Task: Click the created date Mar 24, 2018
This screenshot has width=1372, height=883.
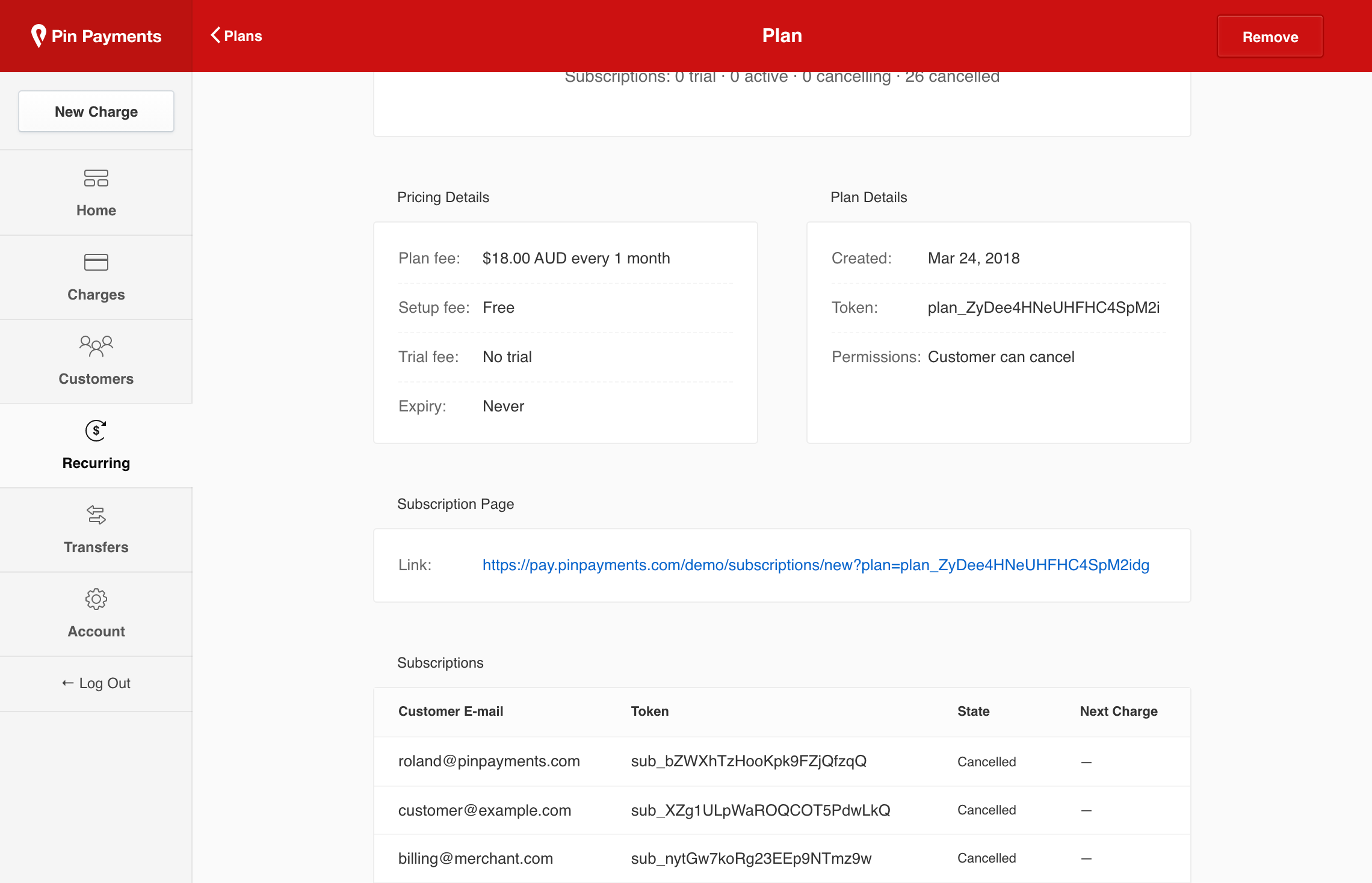Action: click(974, 258)
